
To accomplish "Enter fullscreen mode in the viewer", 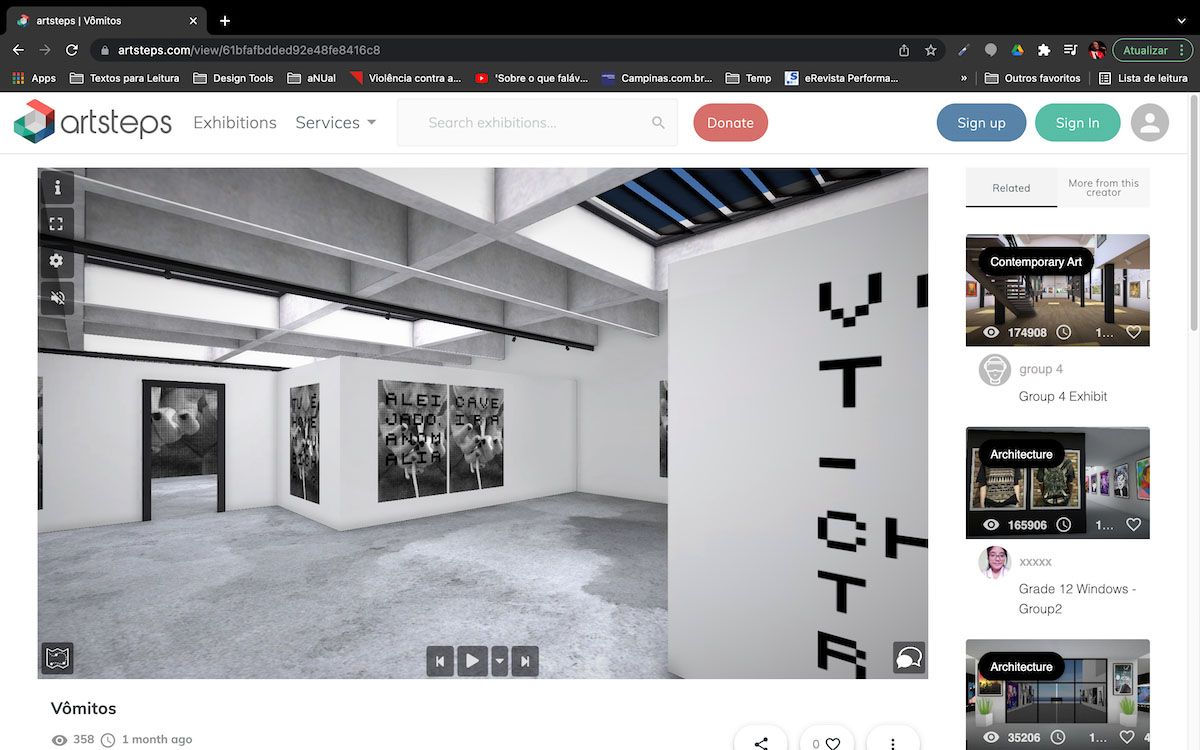I will coord(57,224).
